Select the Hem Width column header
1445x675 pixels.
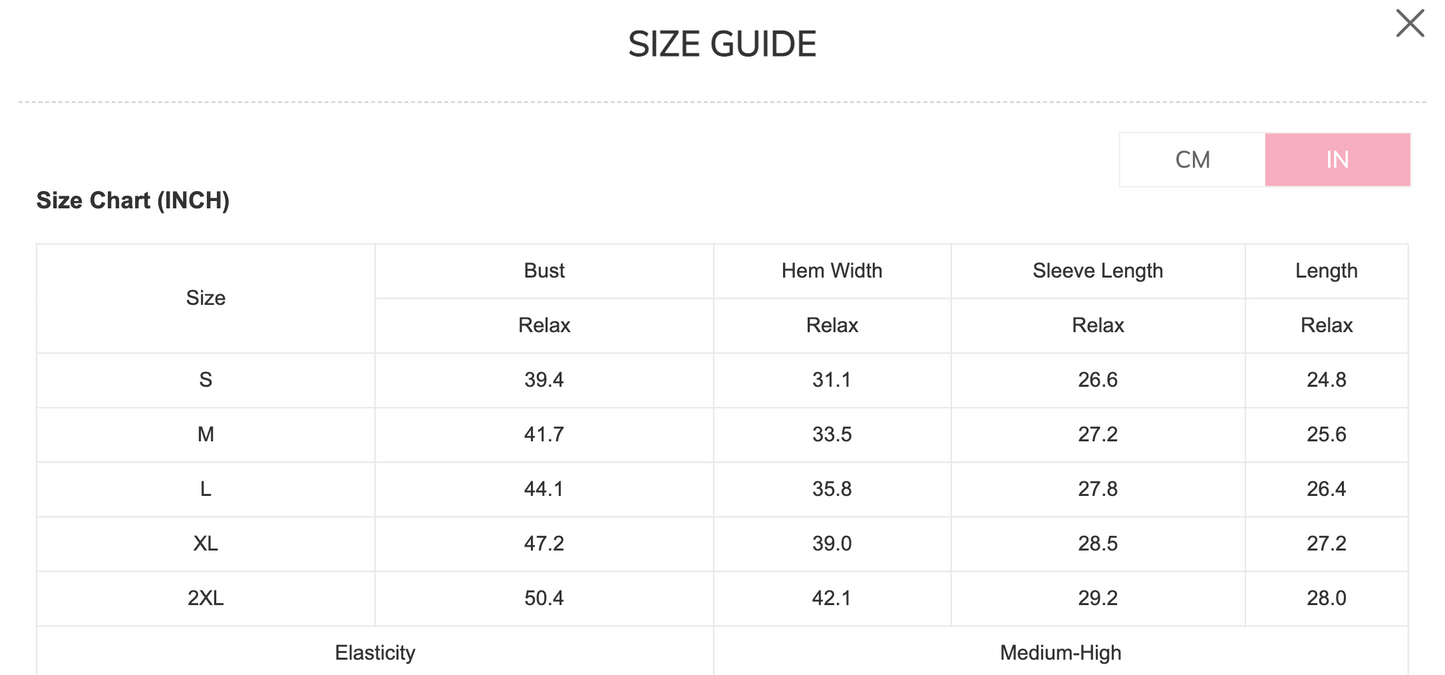(832, 271)
